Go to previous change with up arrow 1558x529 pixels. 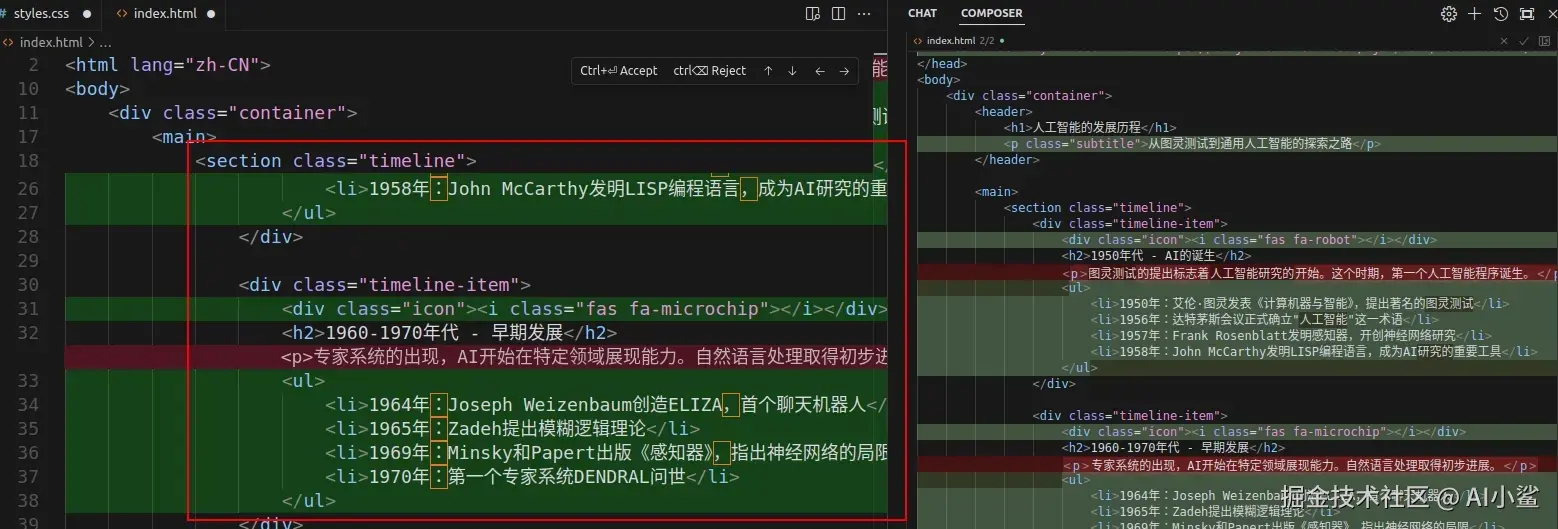tap(768, 71)
